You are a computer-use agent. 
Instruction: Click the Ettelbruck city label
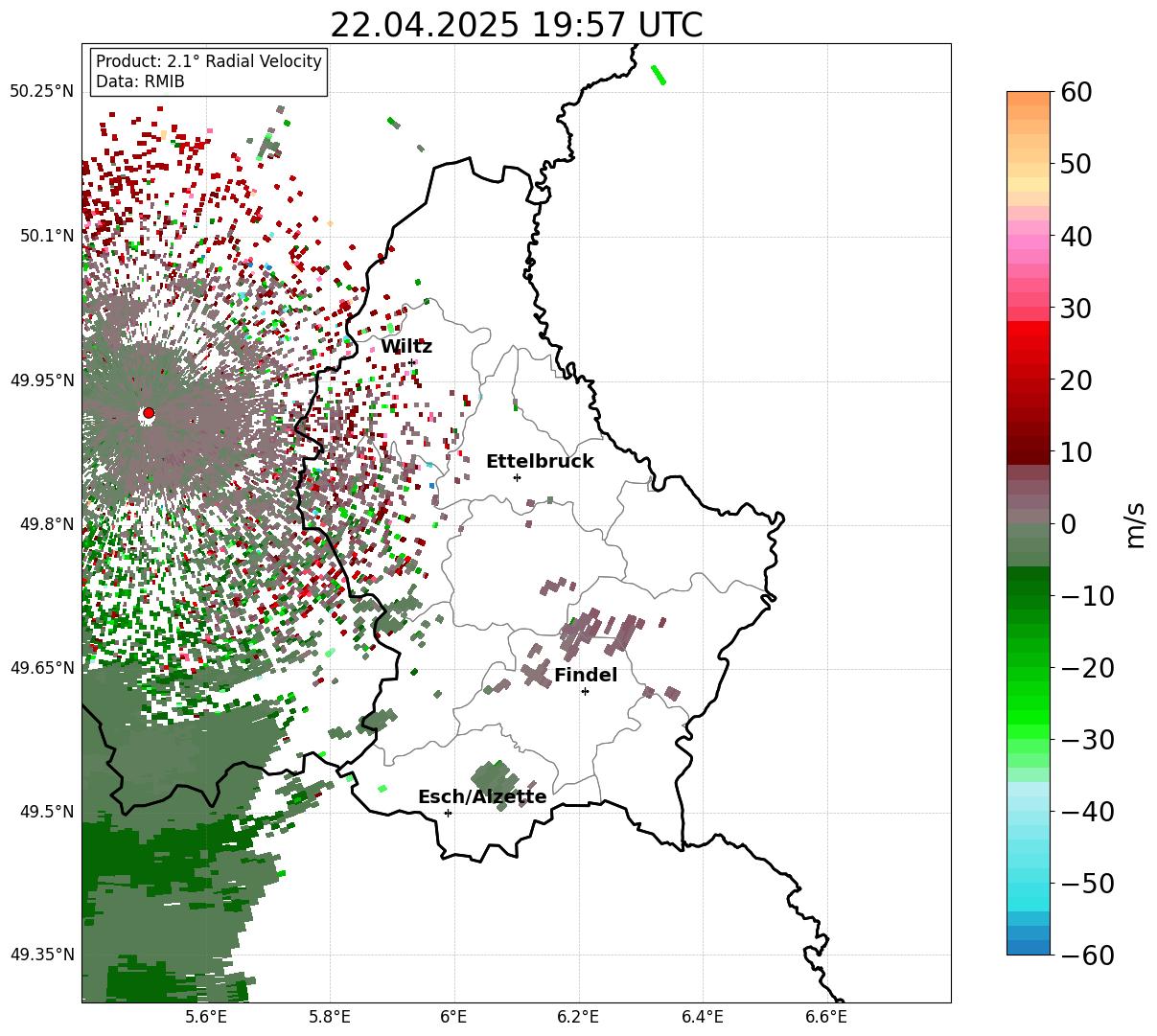pyautogui.click(x=540, y=462)
